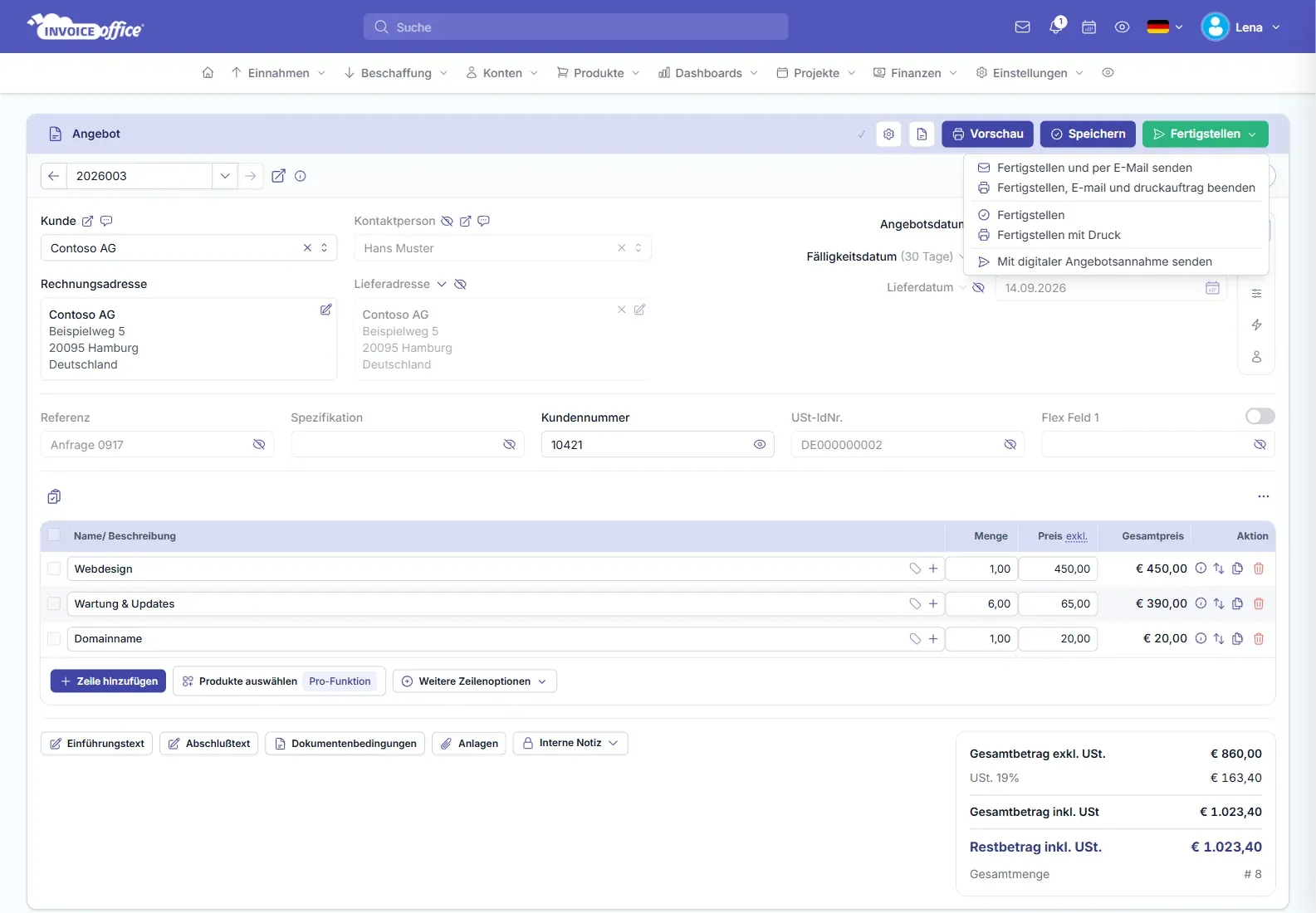Toggle visibility of Kundennummer field
1316x913 pixels.
click(759, 444)
